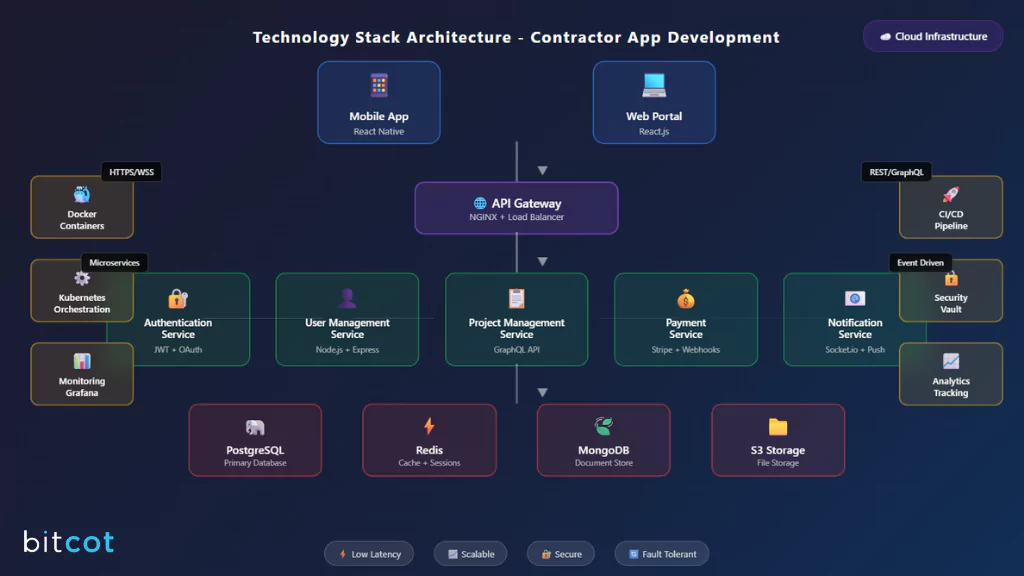The width and height of the screenshot is (1024, 576).
Task: Select the Redis lightning bolt icon
Action: point(429,428)
